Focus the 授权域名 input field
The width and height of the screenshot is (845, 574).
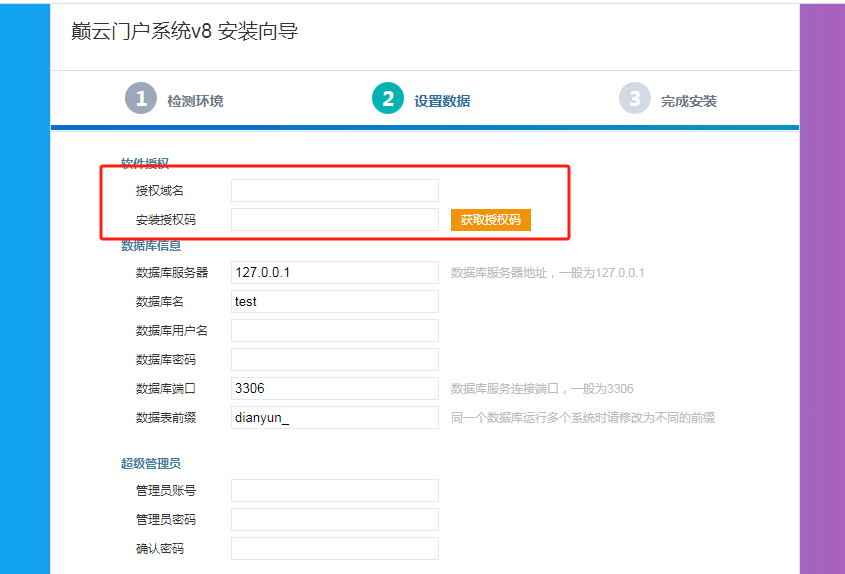(334, 190)
